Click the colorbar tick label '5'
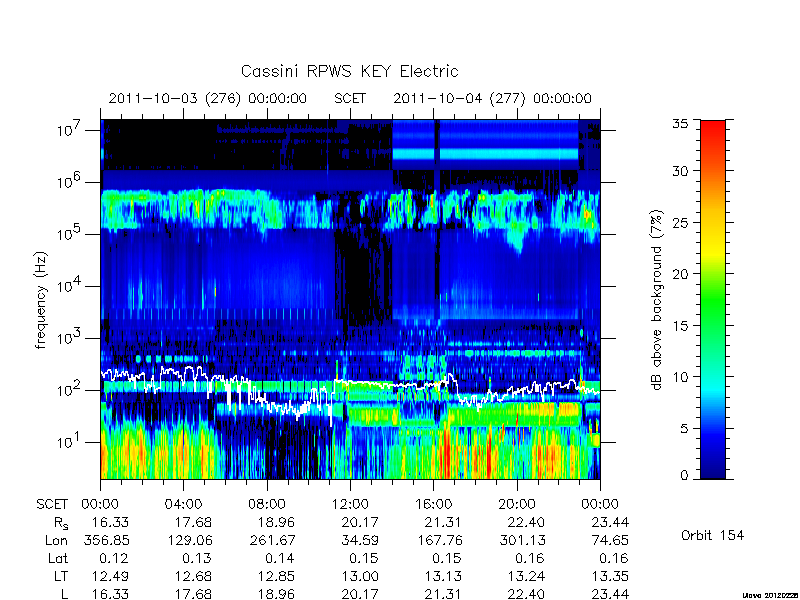800x600 pixels. pos(684,429)
